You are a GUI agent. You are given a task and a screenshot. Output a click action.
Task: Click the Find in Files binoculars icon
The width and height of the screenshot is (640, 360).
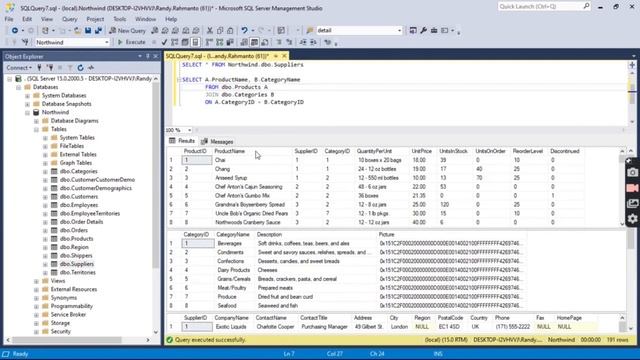[x=310, y=31]
